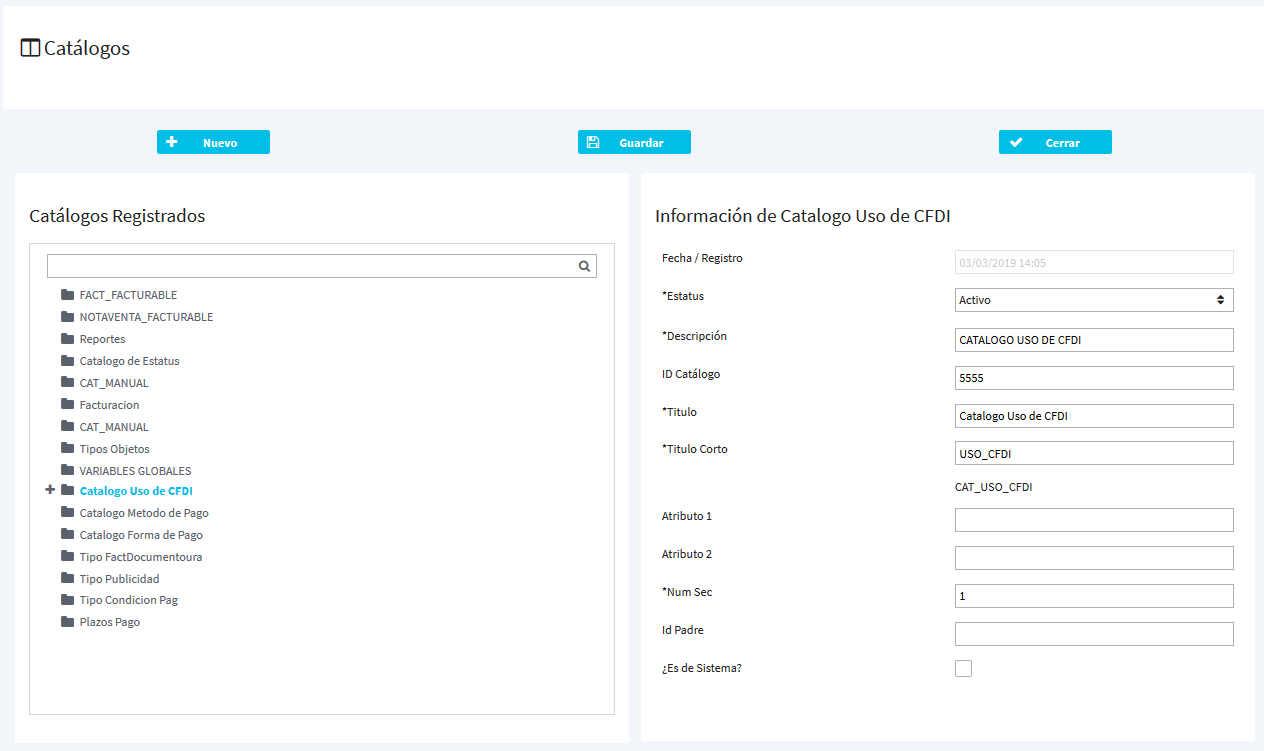Focus the Atributo 1 text field

(x=1093, y=520)
